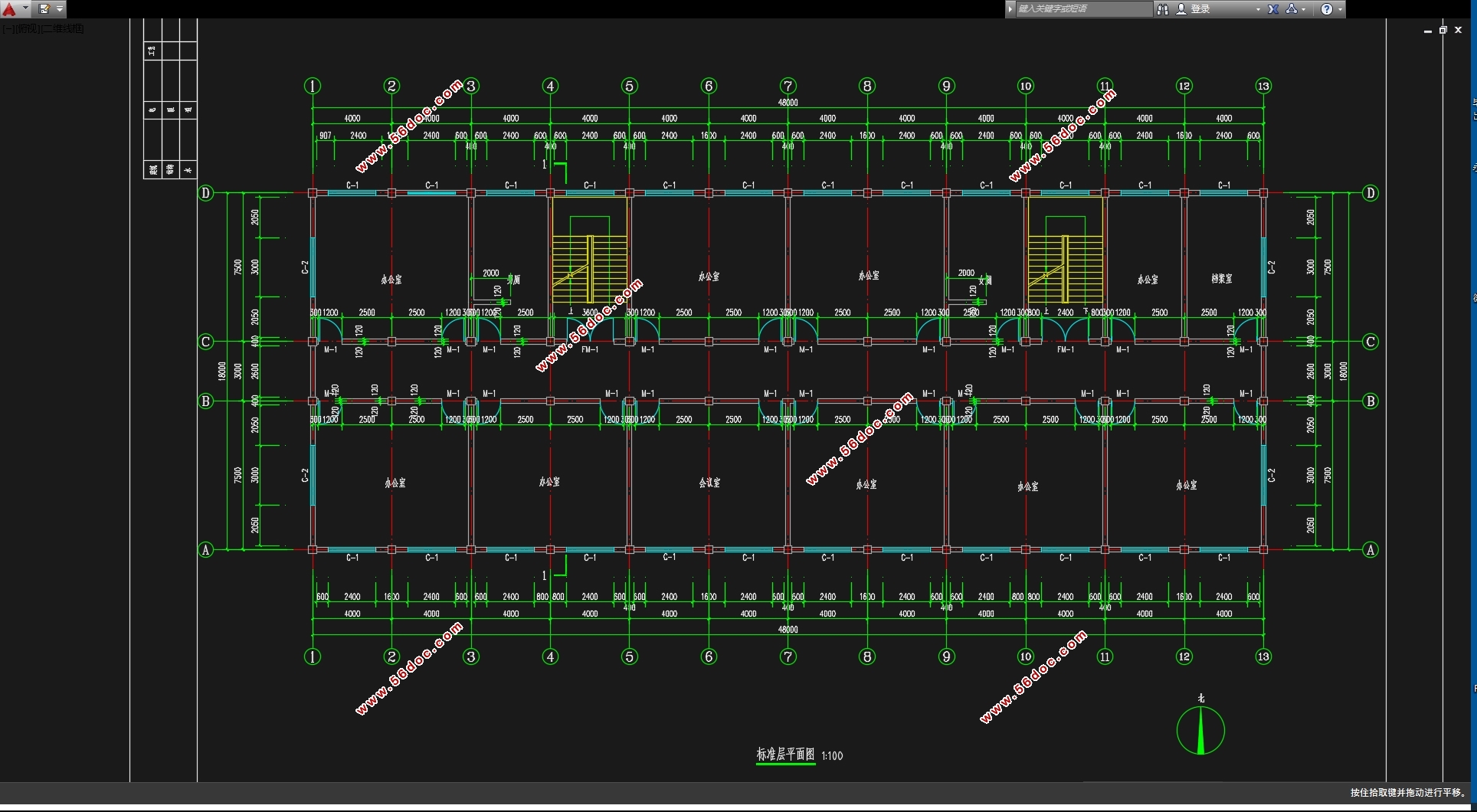Open Help with the question mark icon

pyautogui.click(x=1327, y=9)
